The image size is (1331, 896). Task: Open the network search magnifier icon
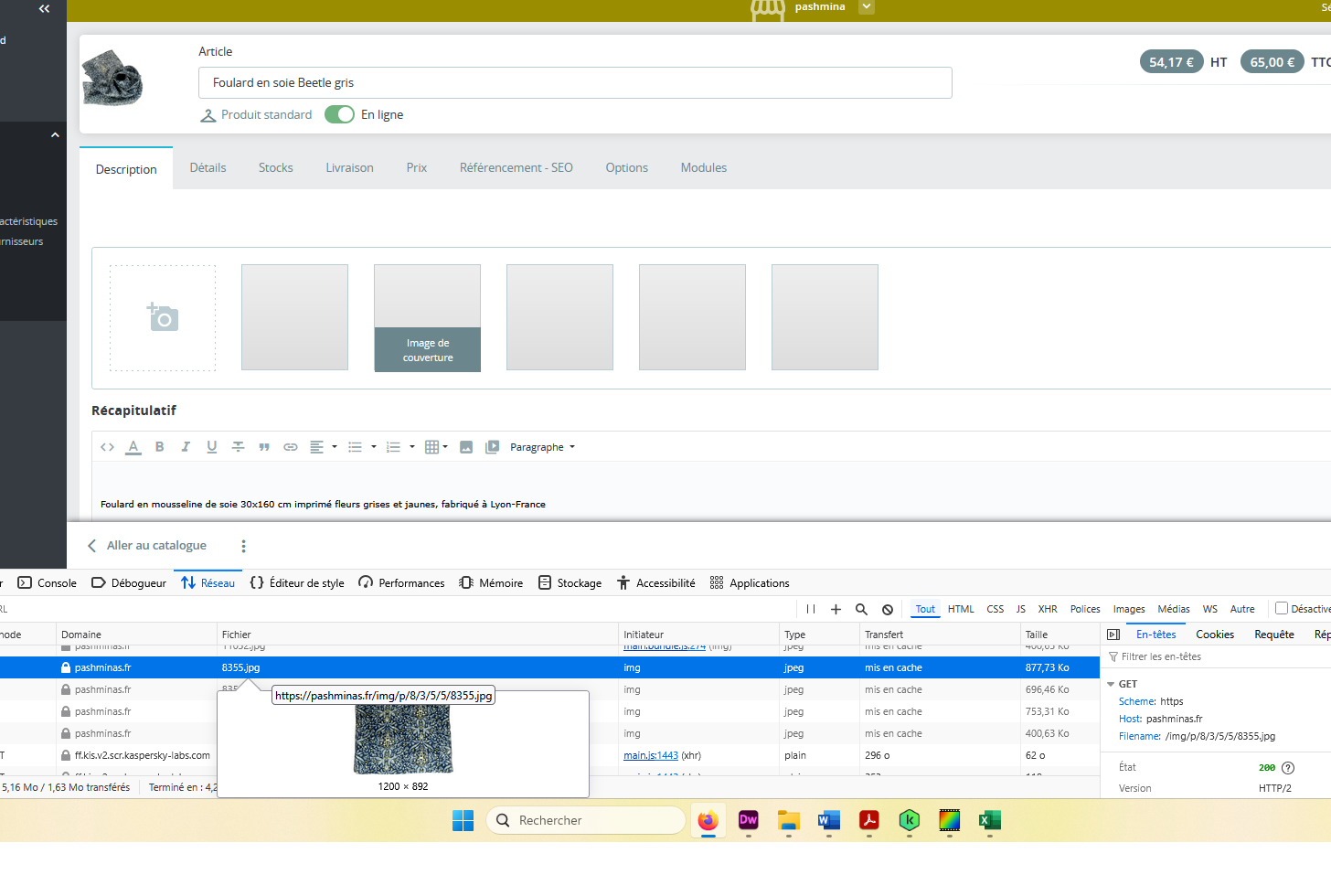[861, 609]
